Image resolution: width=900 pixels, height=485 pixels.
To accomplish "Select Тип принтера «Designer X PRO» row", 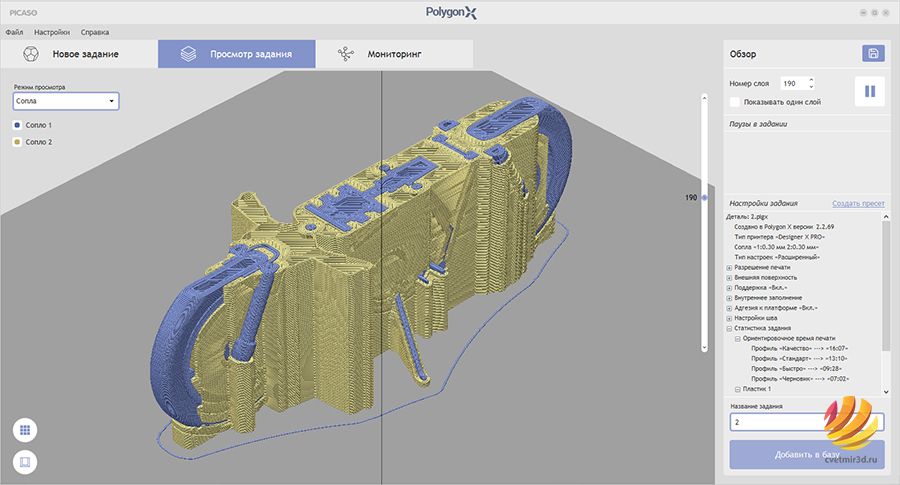I will (779, 237).
